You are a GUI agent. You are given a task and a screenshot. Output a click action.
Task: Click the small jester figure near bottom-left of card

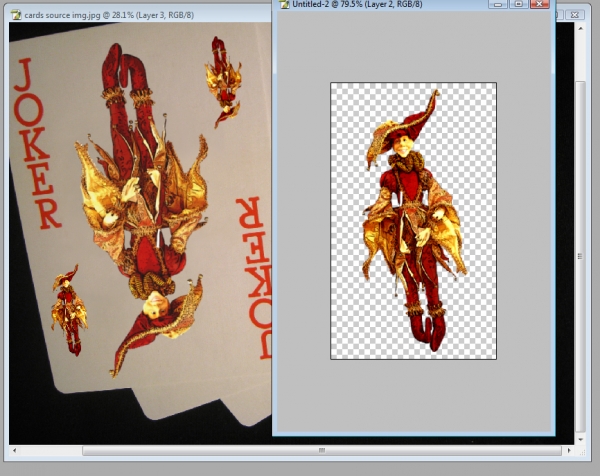click(69, 310)
